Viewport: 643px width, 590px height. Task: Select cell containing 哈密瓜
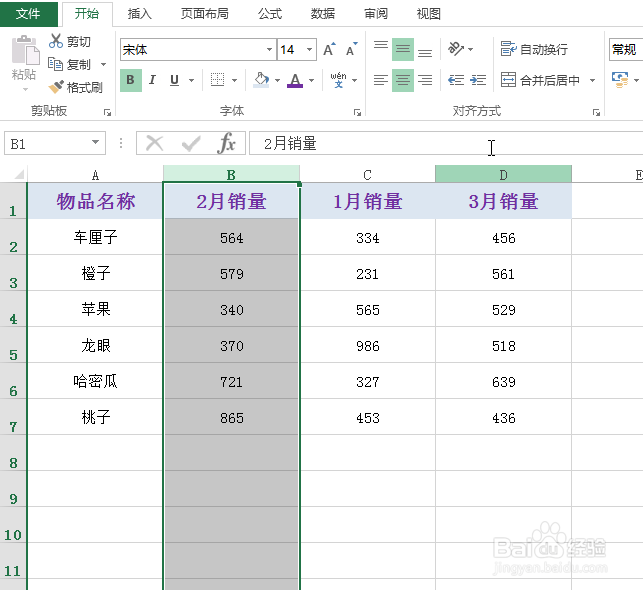pos(95,381)
